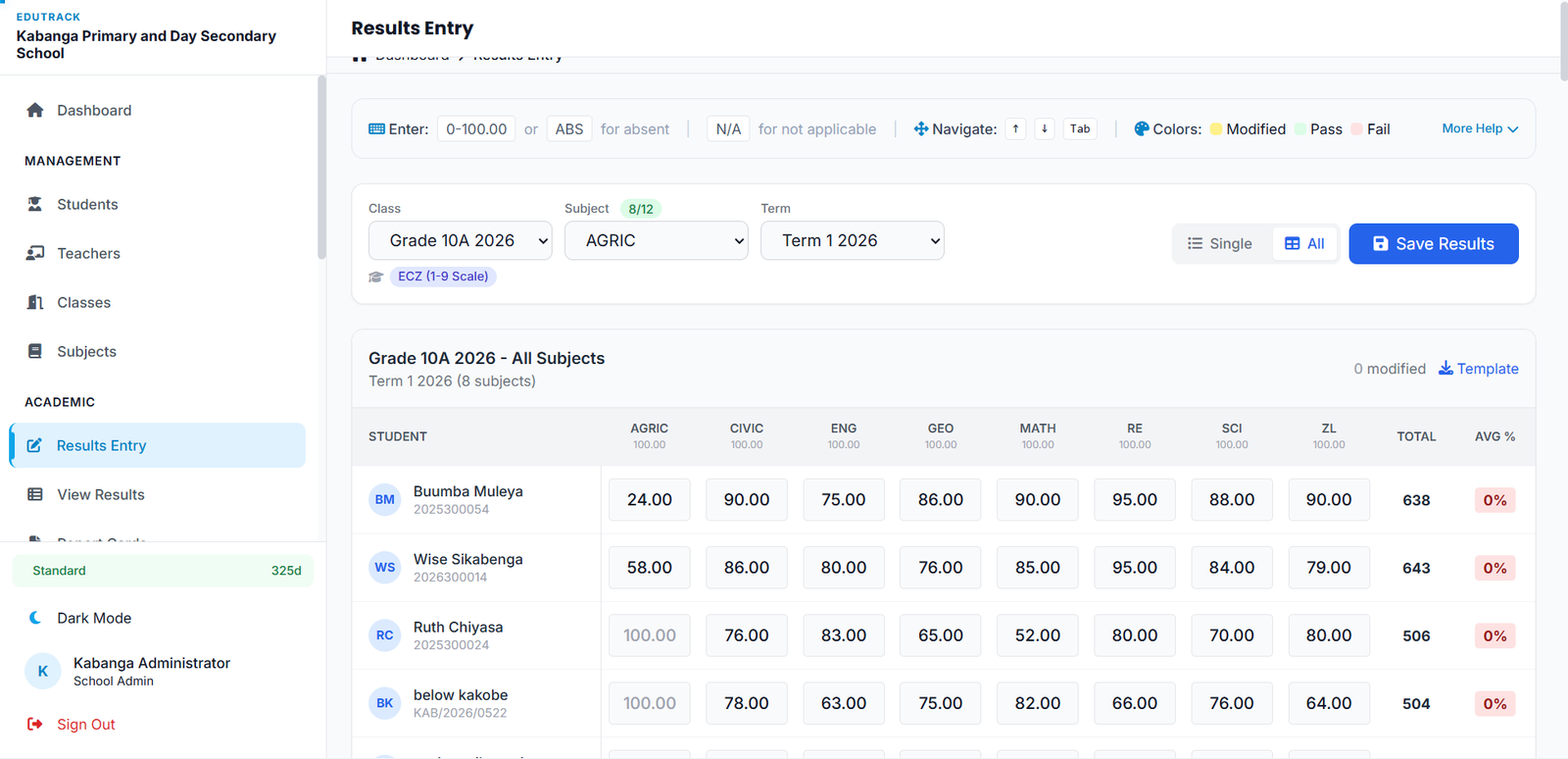
Task: Open the Term dropdown Term 1 2026
Action: [853, 240]
